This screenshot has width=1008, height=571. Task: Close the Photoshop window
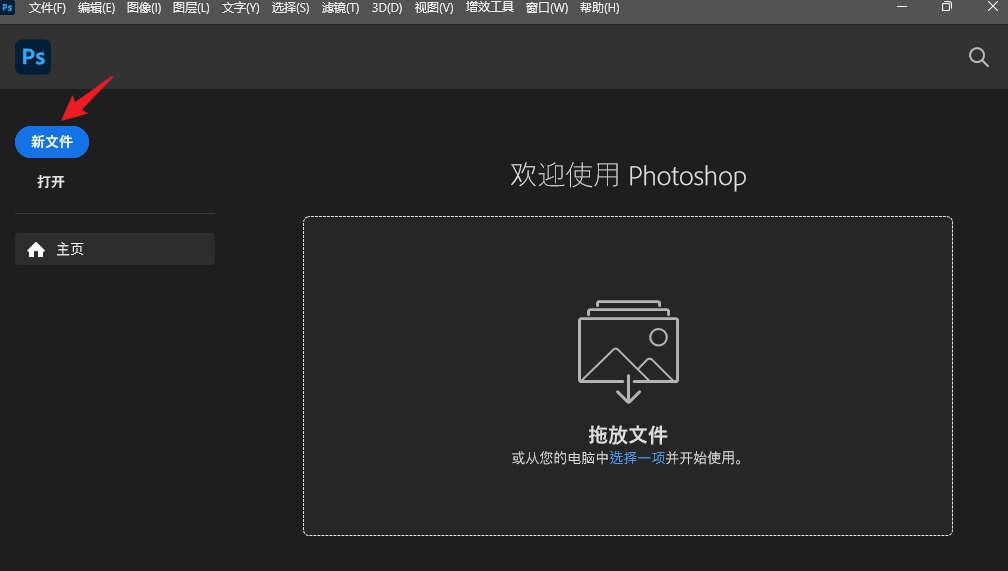pyautogui.click(x=993, y=7)
